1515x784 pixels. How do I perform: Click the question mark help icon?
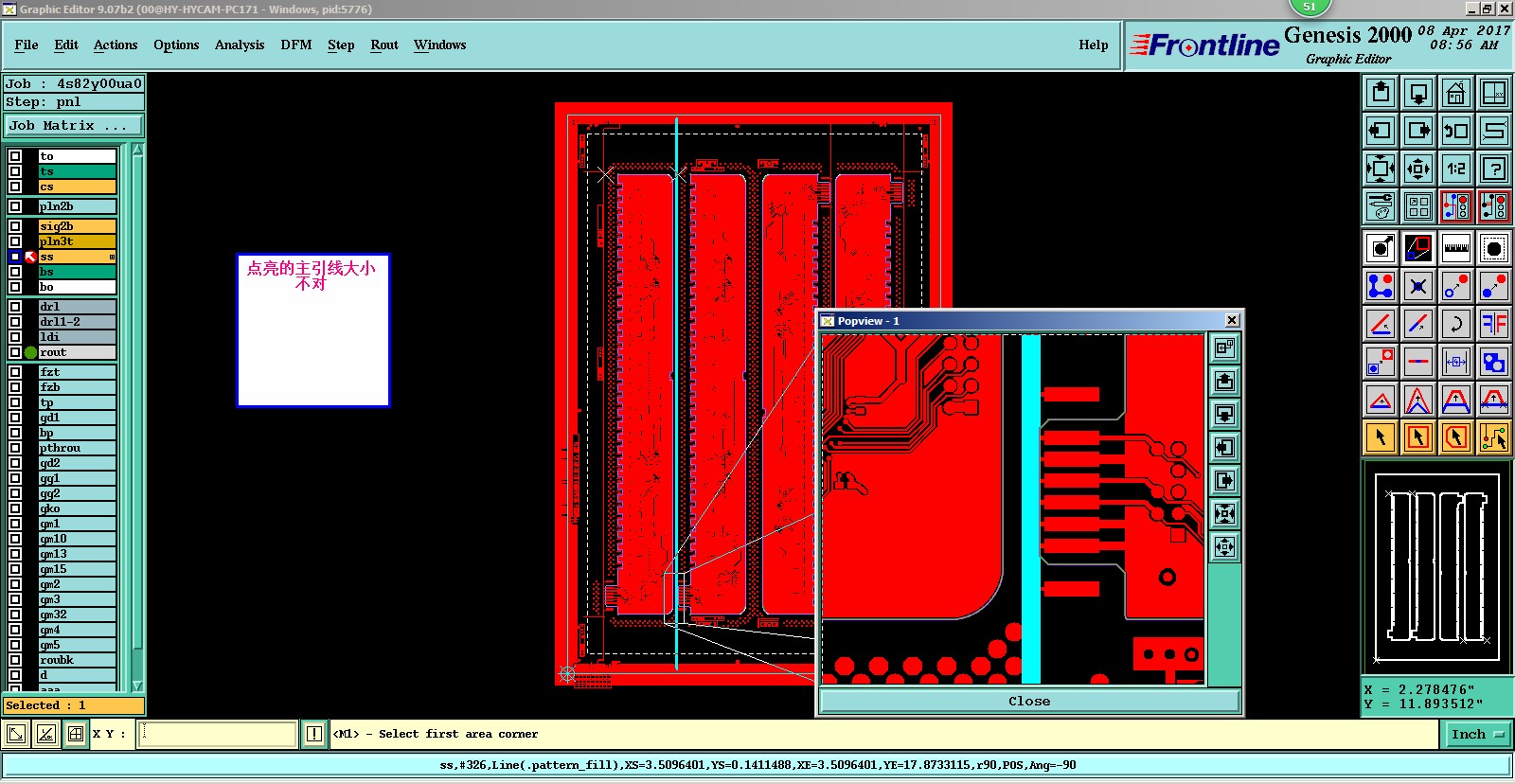point(1494,169)
